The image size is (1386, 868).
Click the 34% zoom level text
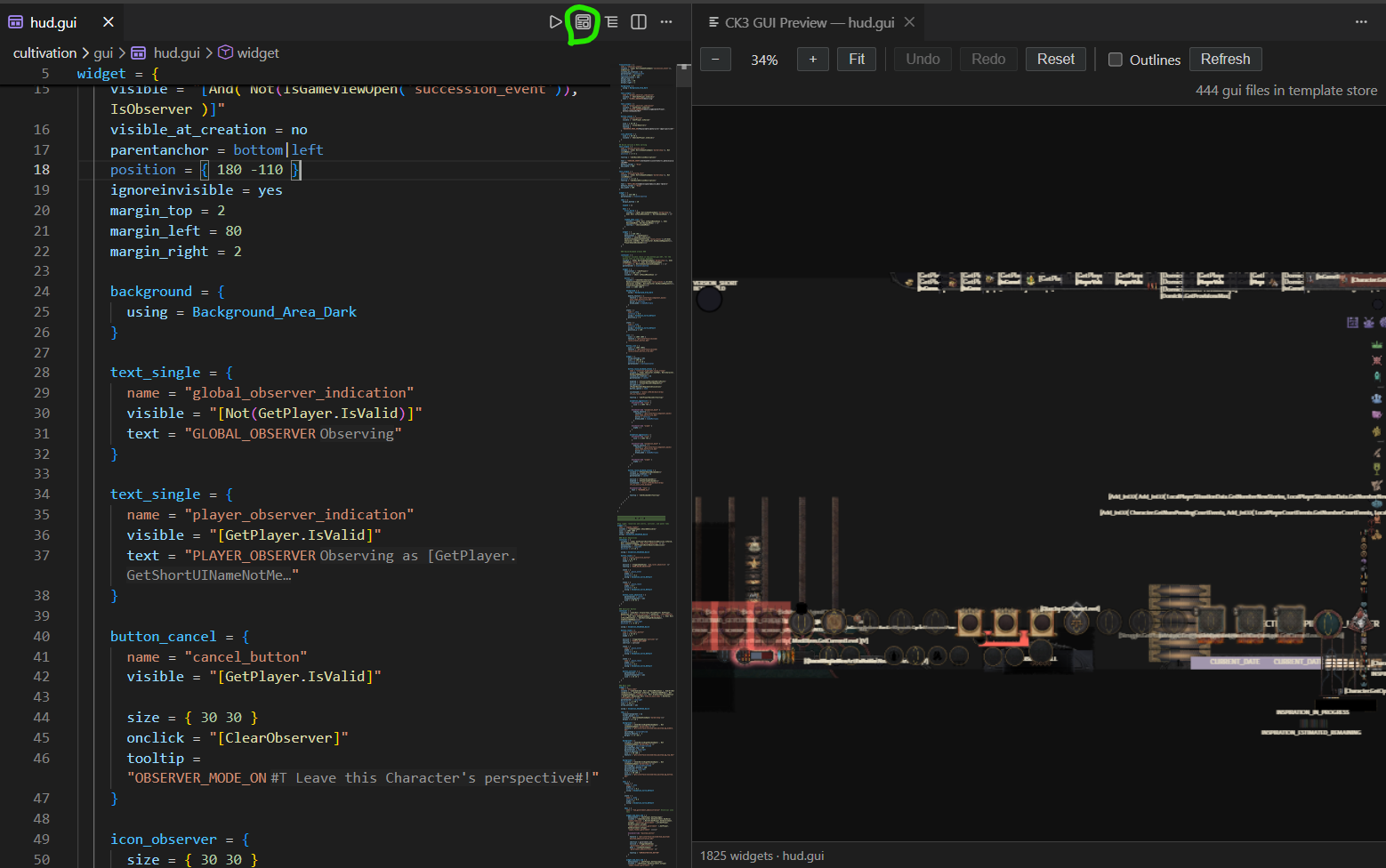764,60
